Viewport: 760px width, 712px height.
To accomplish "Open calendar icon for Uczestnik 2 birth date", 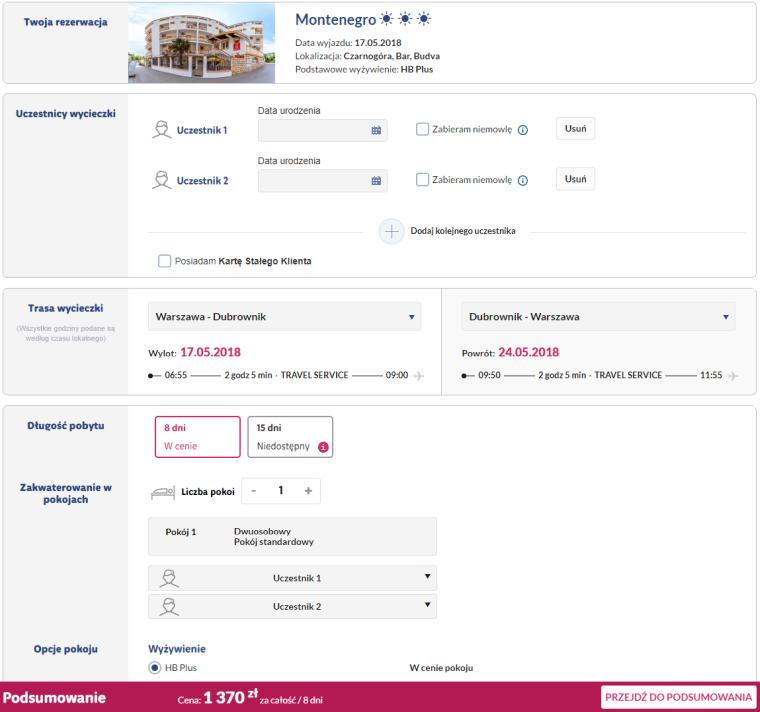I will tap(376, 181).
